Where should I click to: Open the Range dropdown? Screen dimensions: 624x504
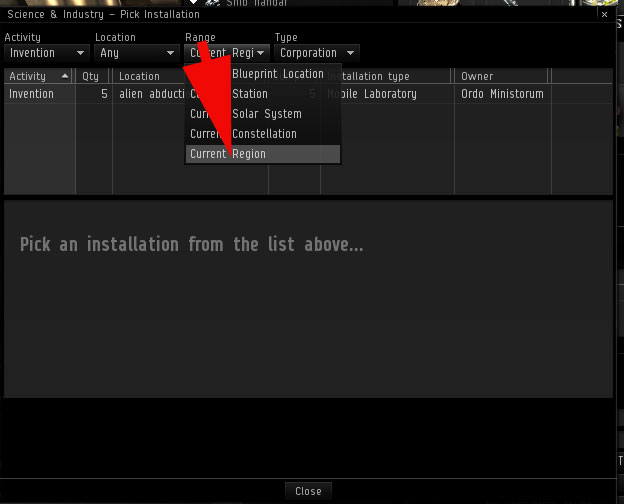pos(227,53)
